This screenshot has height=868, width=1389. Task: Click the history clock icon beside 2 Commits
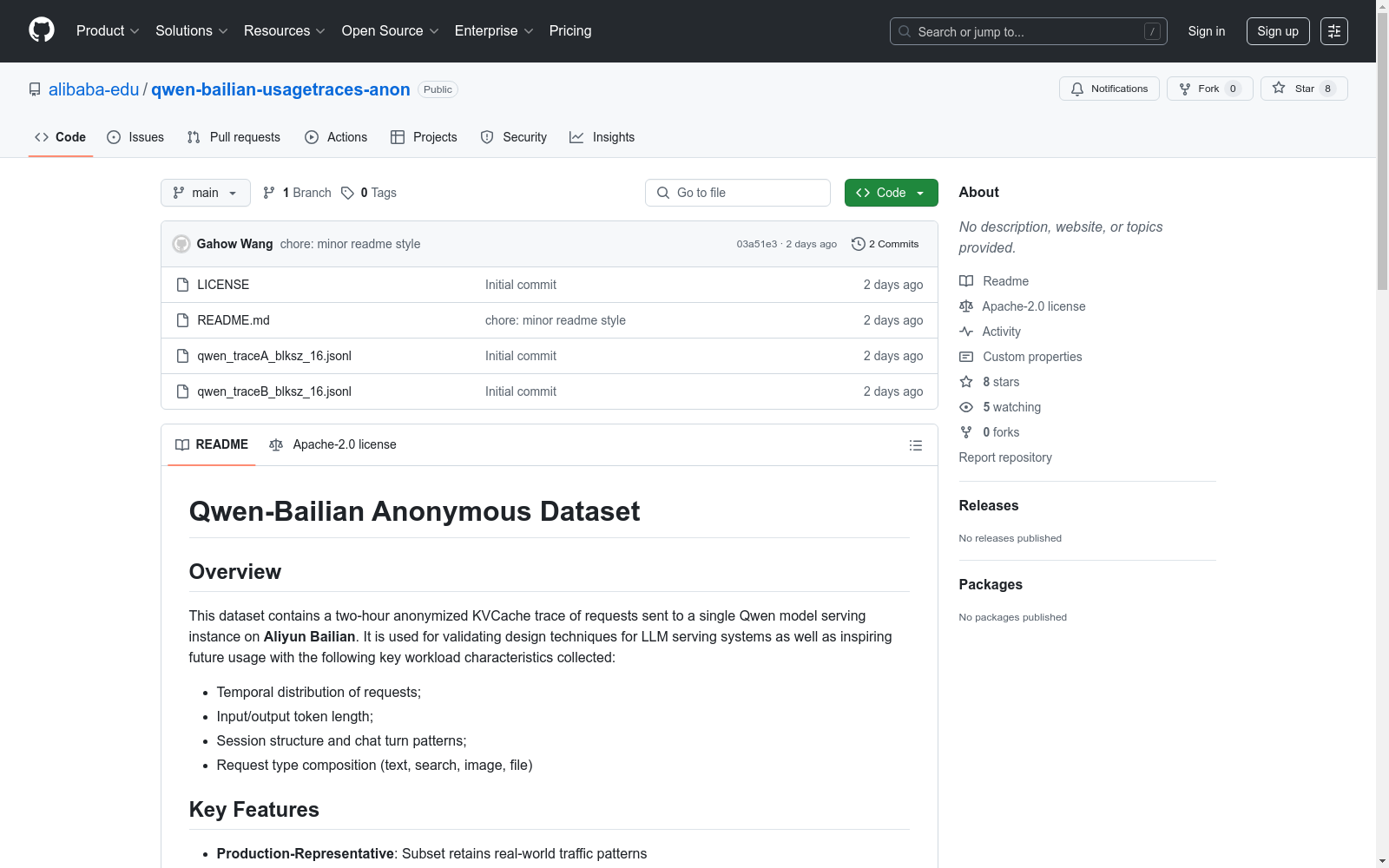coord(859,244)
